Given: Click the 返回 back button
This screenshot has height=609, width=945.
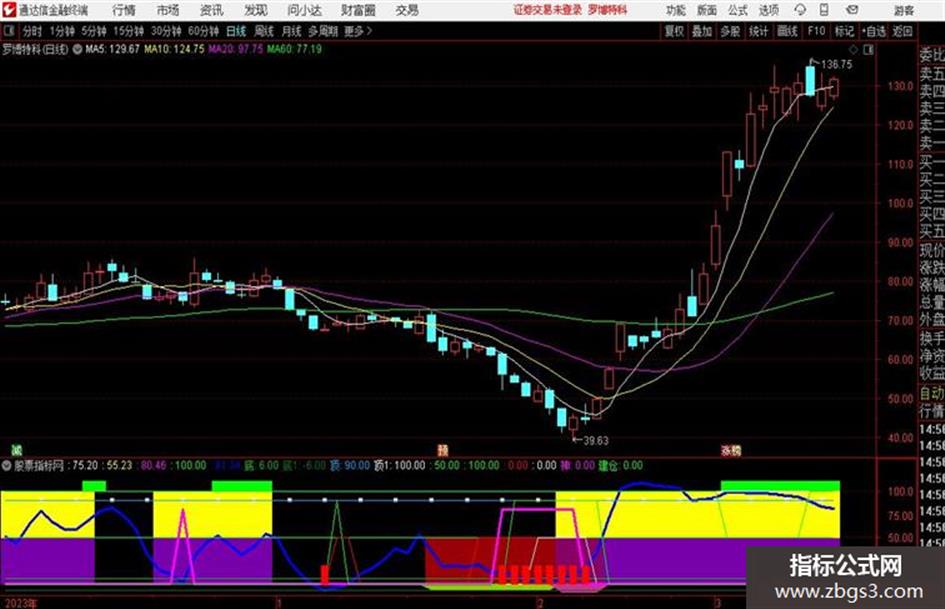Looking at the screenshot, I should pyautogui.click(x=902, y=31).
